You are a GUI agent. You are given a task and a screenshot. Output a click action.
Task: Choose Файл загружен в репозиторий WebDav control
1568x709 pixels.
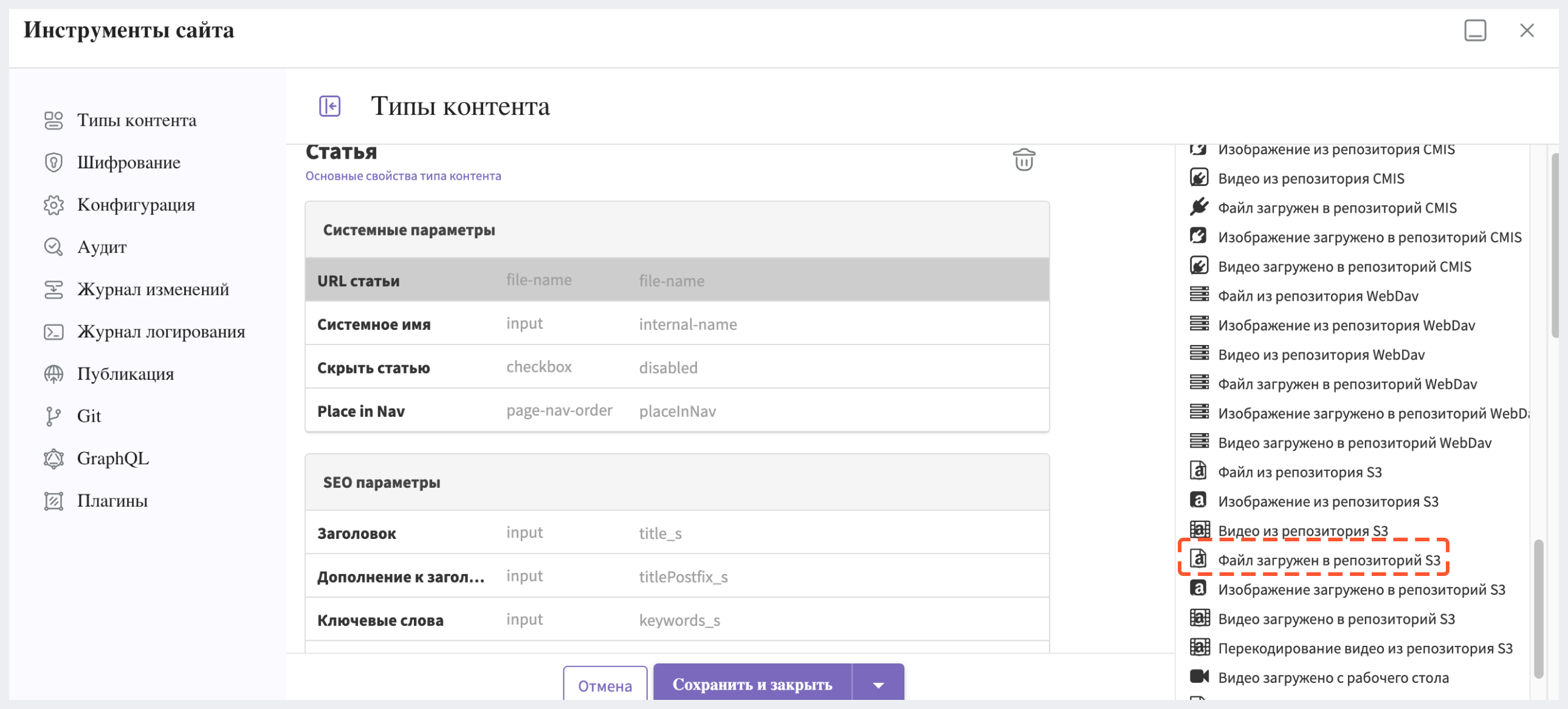1347,383
